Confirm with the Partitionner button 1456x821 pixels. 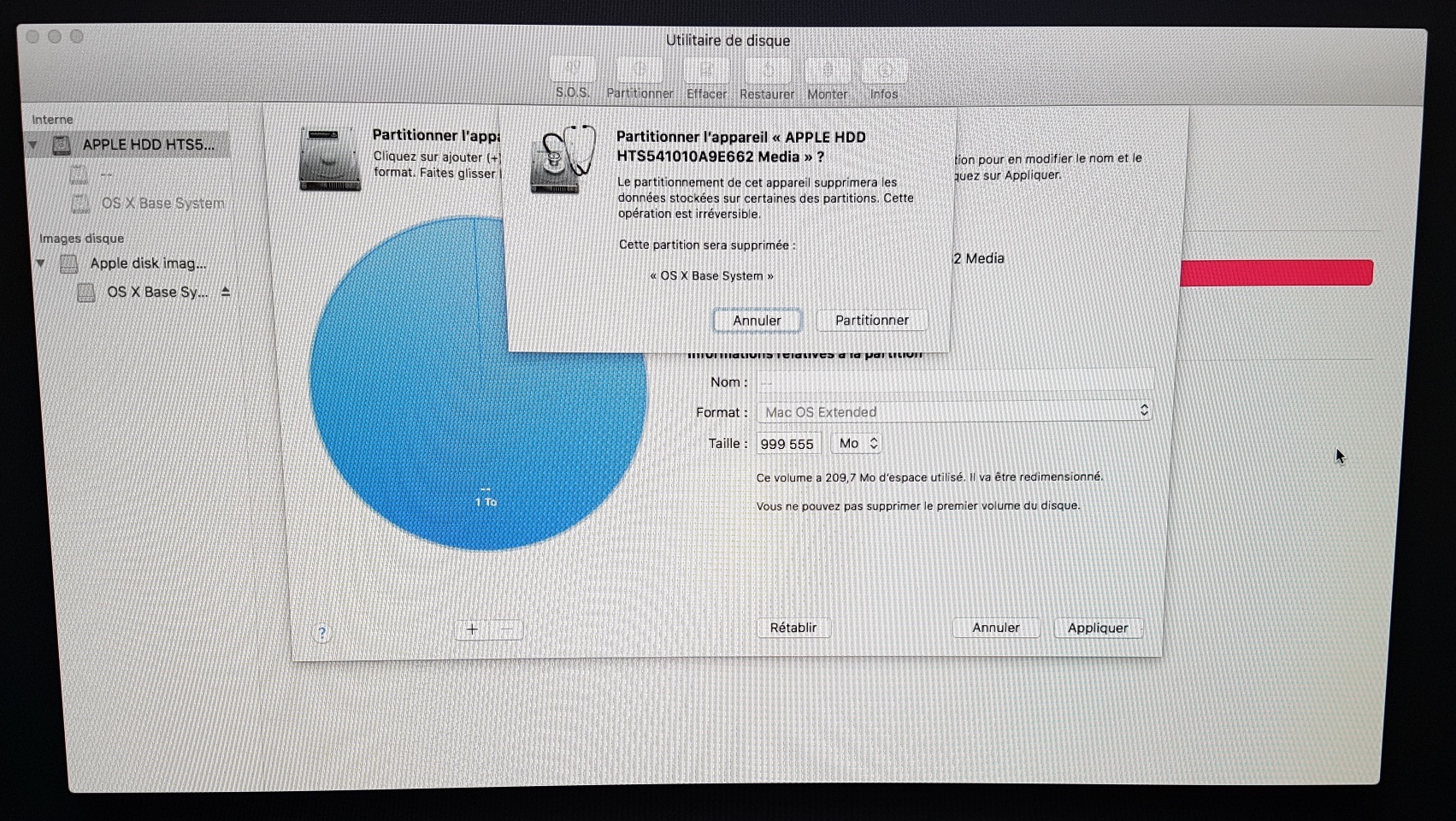tap(872, 321)
